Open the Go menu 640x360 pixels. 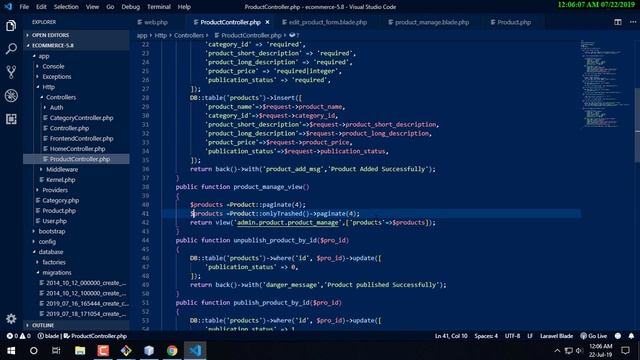[x=110, y=7]
